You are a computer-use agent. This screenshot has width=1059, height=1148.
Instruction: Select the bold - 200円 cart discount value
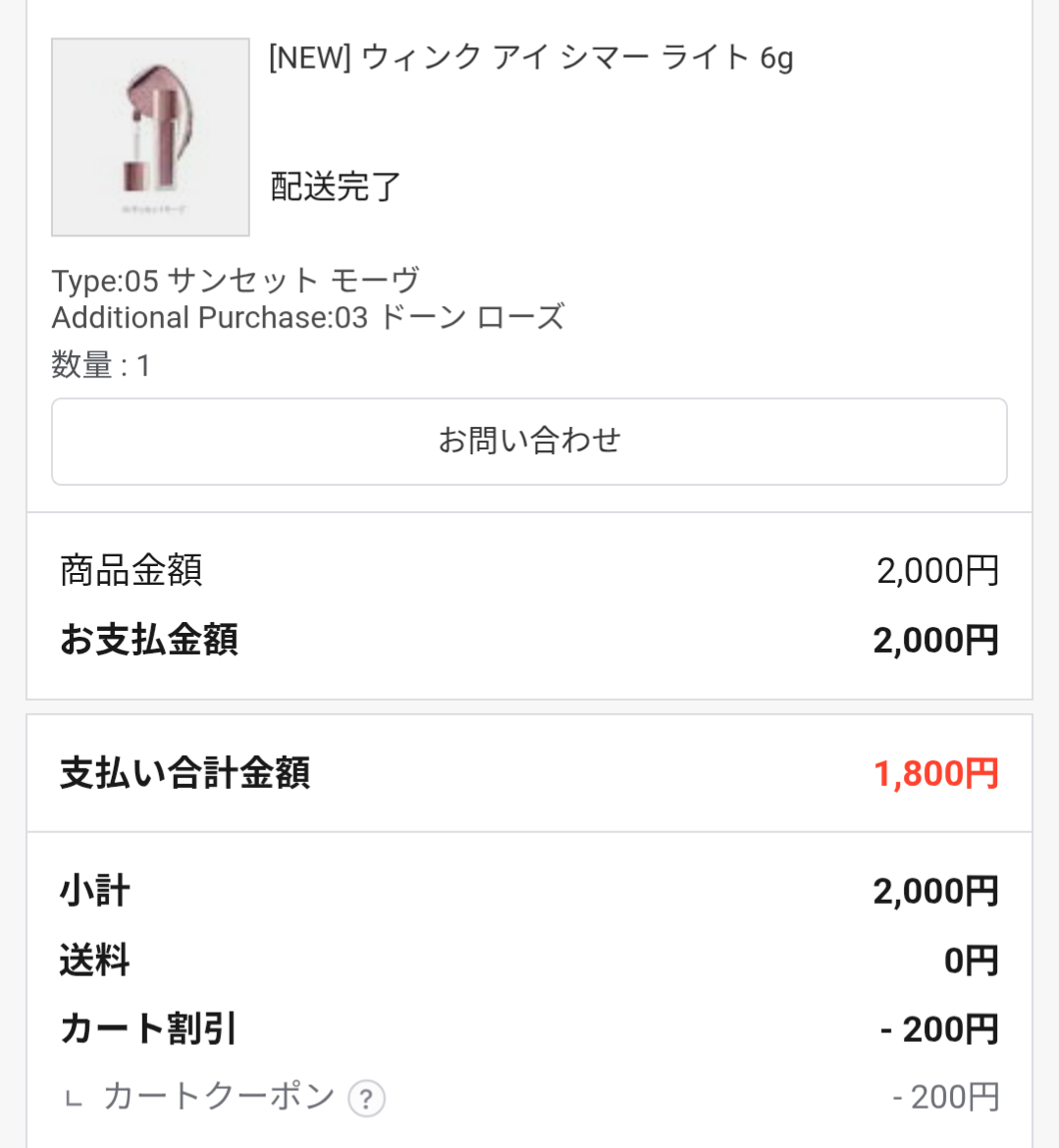(x=939, y=1028)
